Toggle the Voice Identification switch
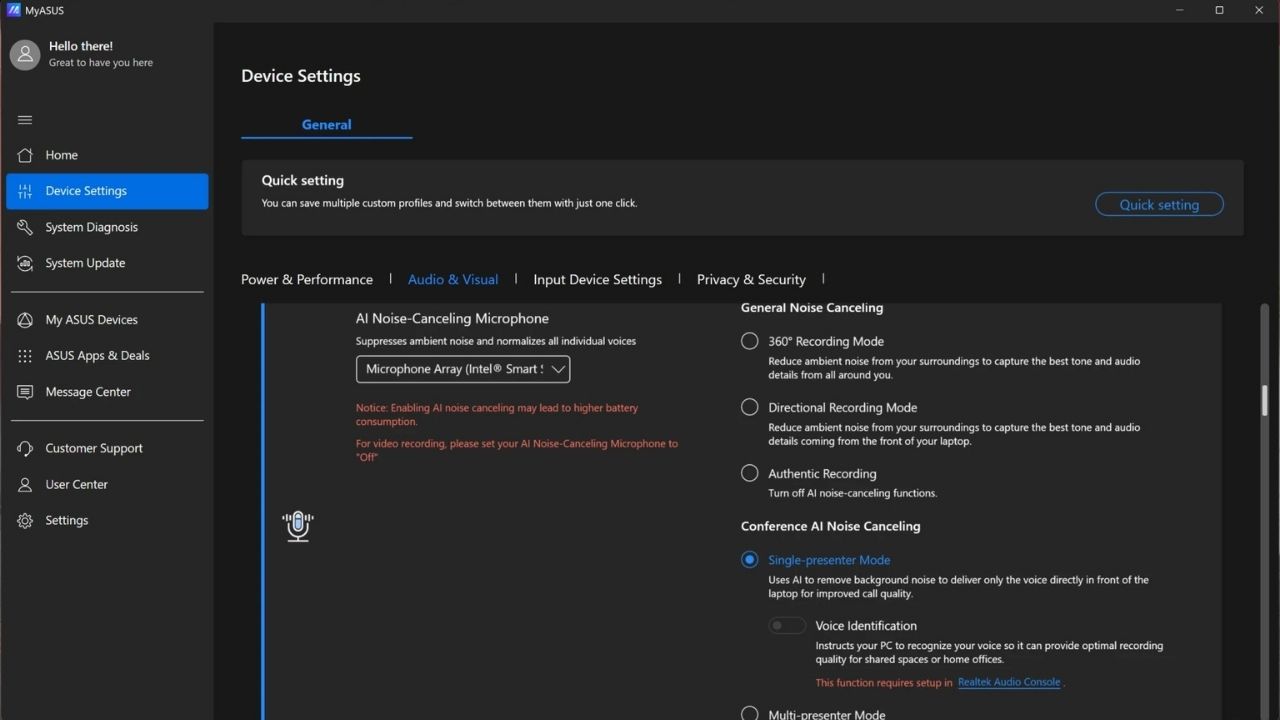Image resolution: width=1280 pixels, height=720 pixels. tap(787, 626)
